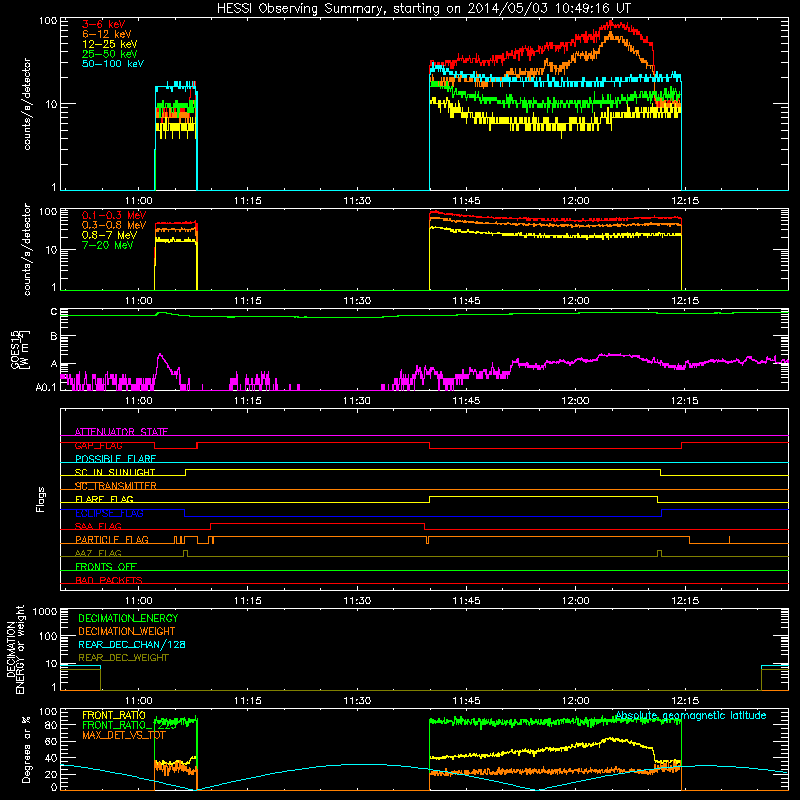Click the GOES15 y-axis label
Viewport: 800px width, 800px height.
(x=20, y=349)
